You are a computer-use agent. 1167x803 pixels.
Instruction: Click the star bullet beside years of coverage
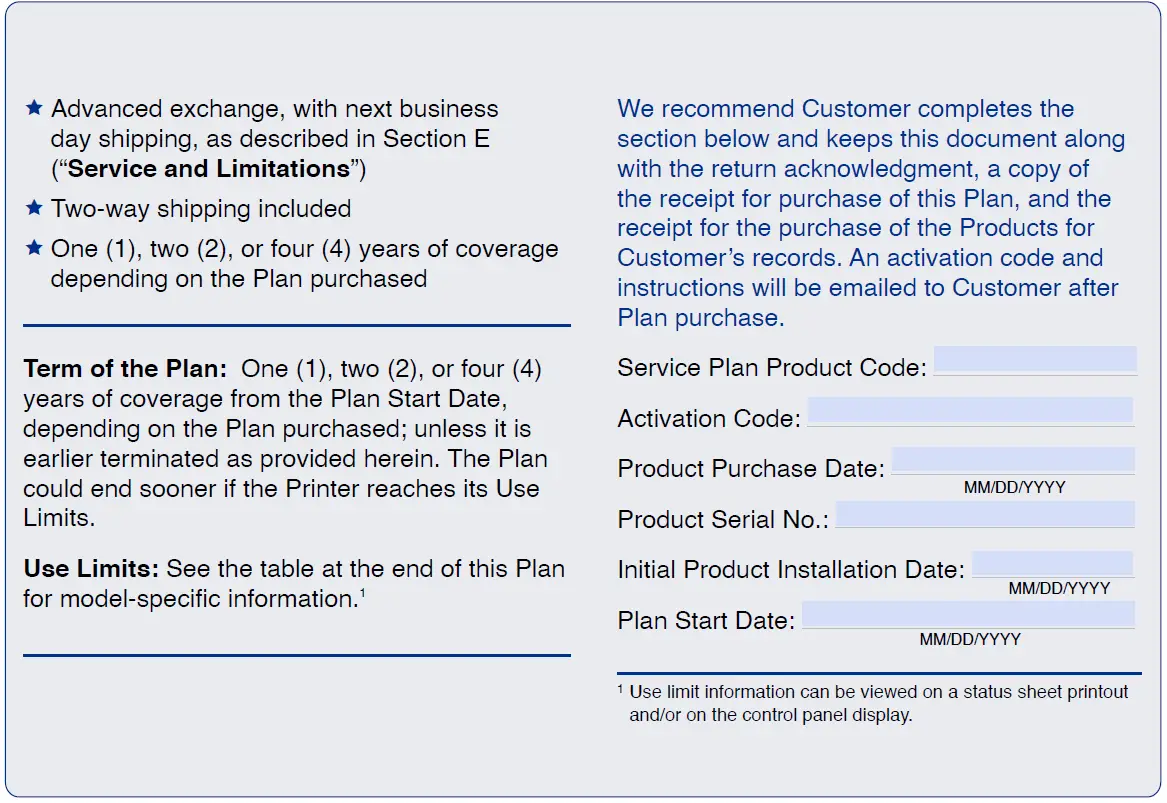click(34, 248)
